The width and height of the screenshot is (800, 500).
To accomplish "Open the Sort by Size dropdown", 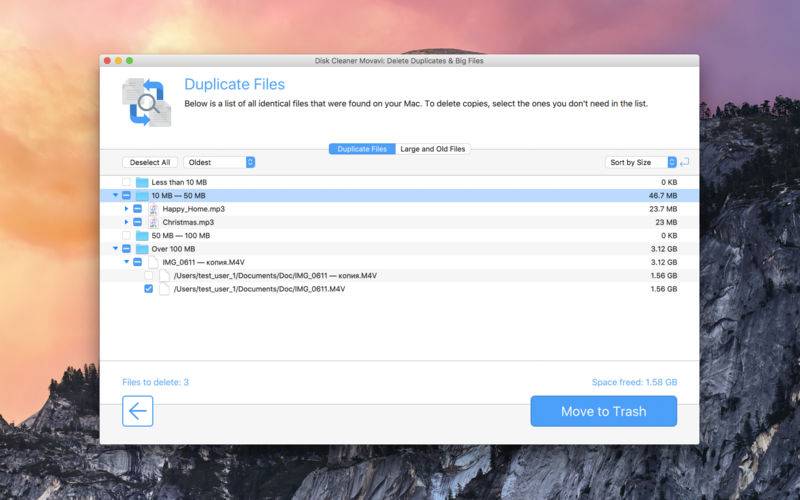I will 641,162.
